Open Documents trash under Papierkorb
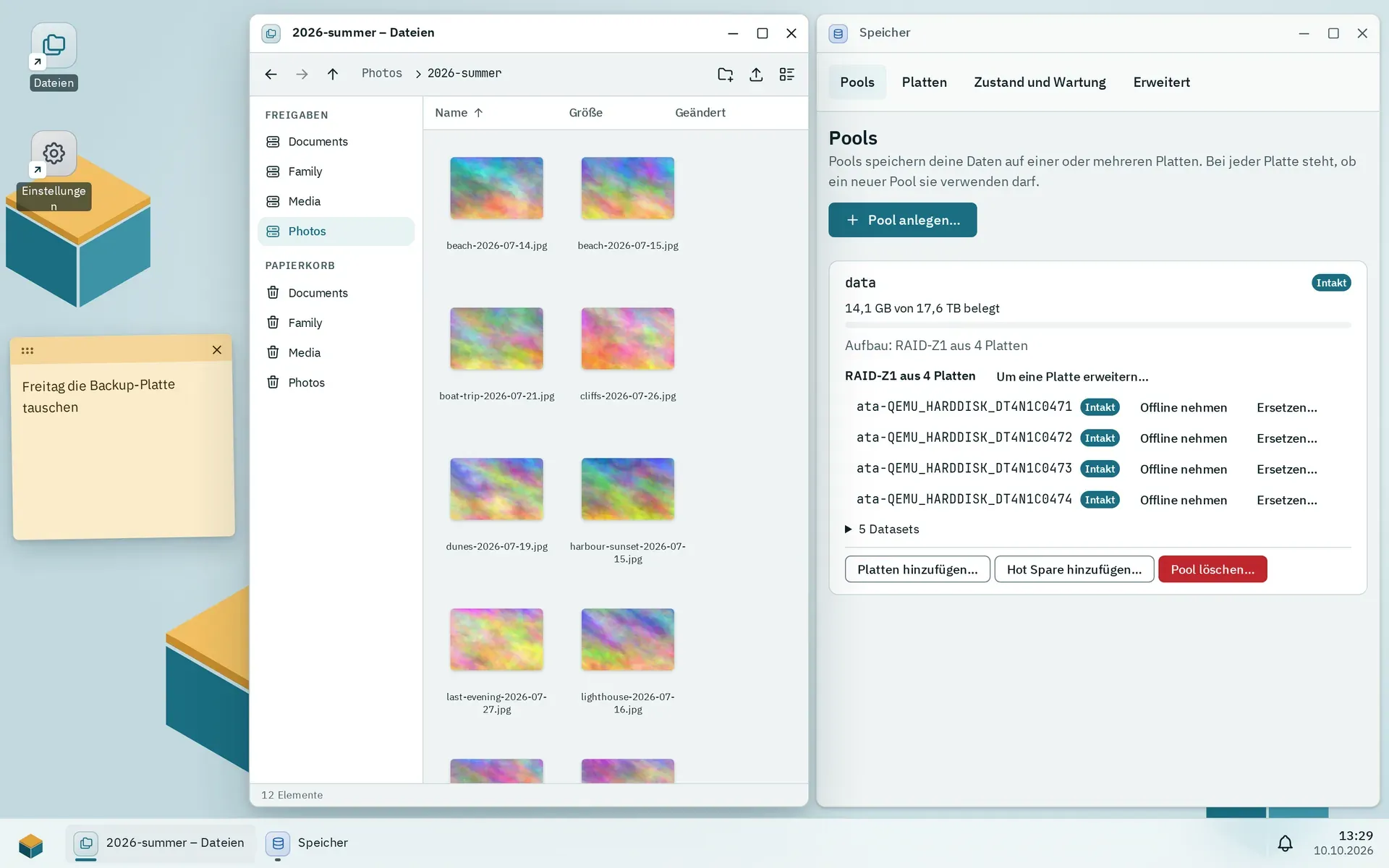Screen dimensions: 1389x868 coord(336,293)
